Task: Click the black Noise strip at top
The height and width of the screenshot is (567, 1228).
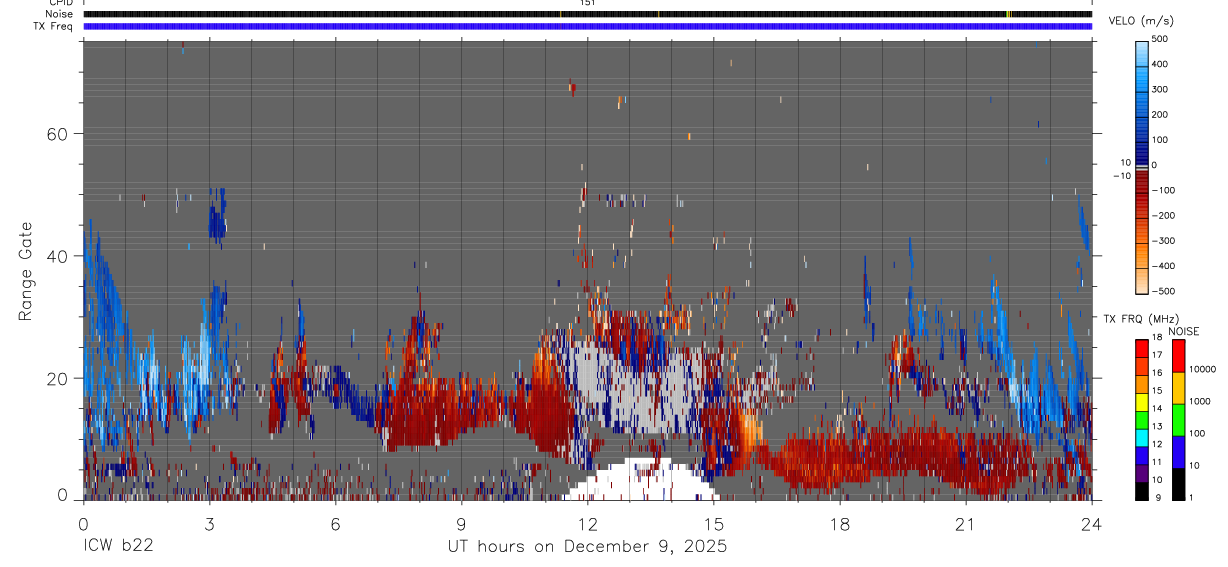Action: 587,14
